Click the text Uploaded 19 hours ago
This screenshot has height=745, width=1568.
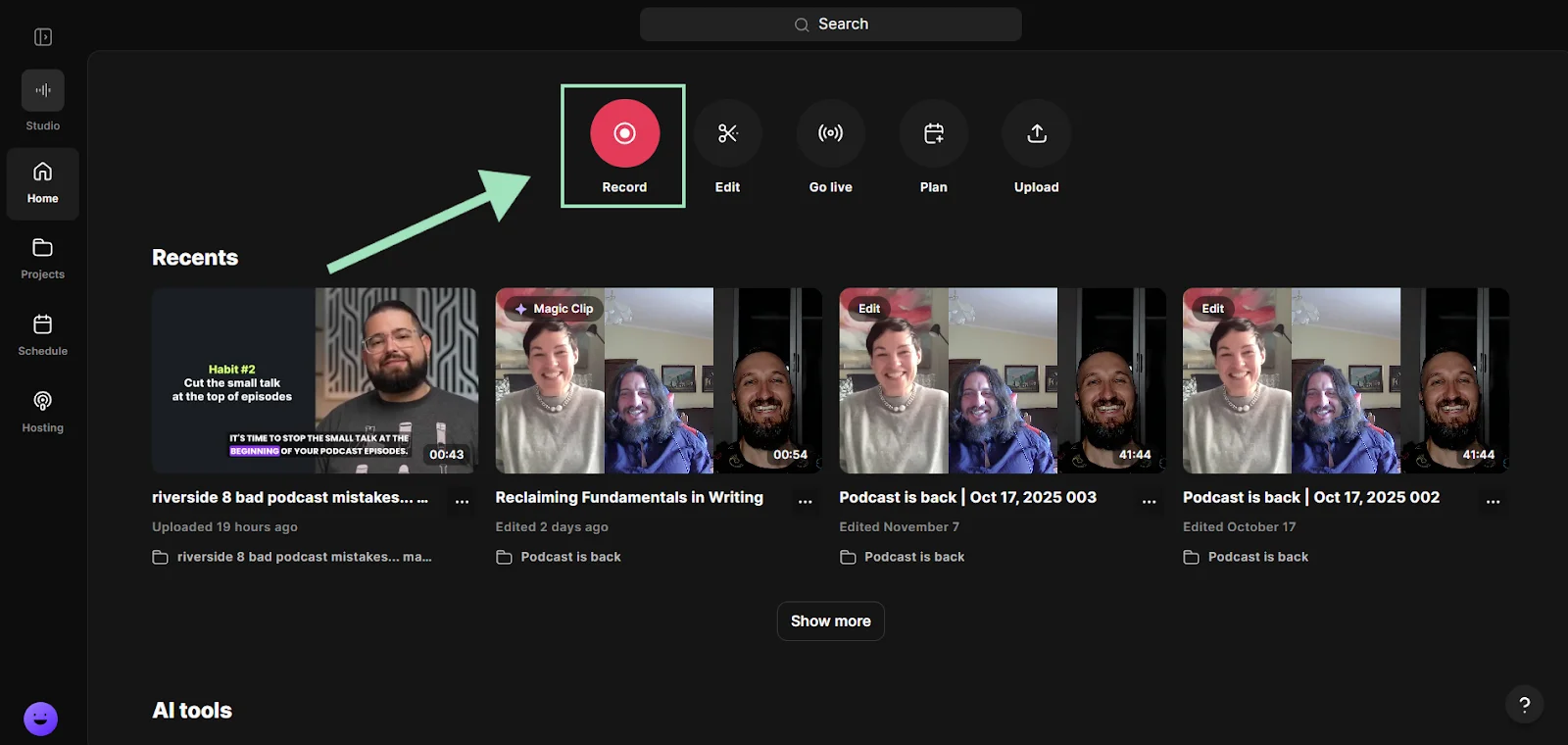pyautogui.click(x=224, y=527)
